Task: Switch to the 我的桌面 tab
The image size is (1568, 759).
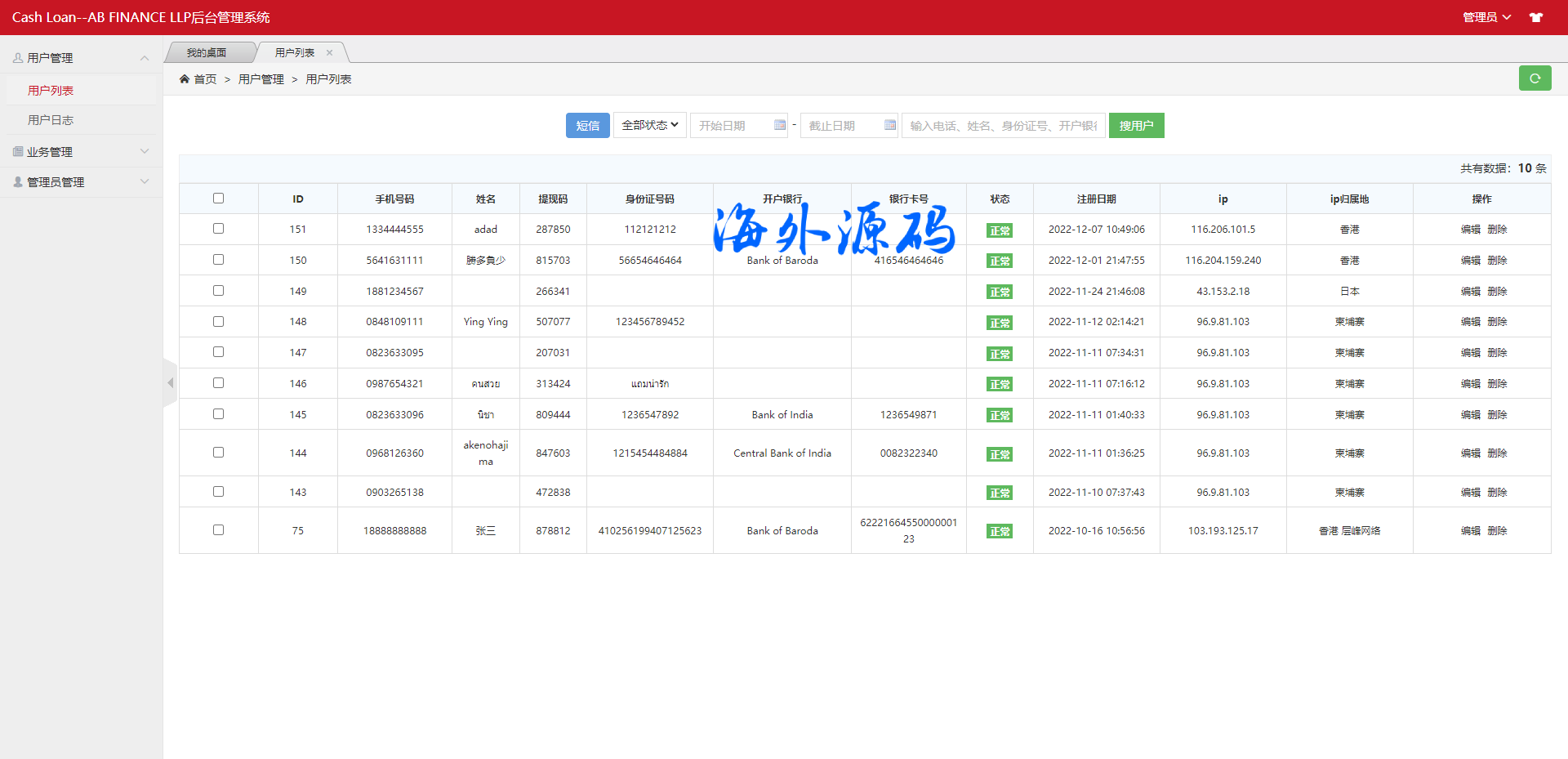Action: coord(207,53)
